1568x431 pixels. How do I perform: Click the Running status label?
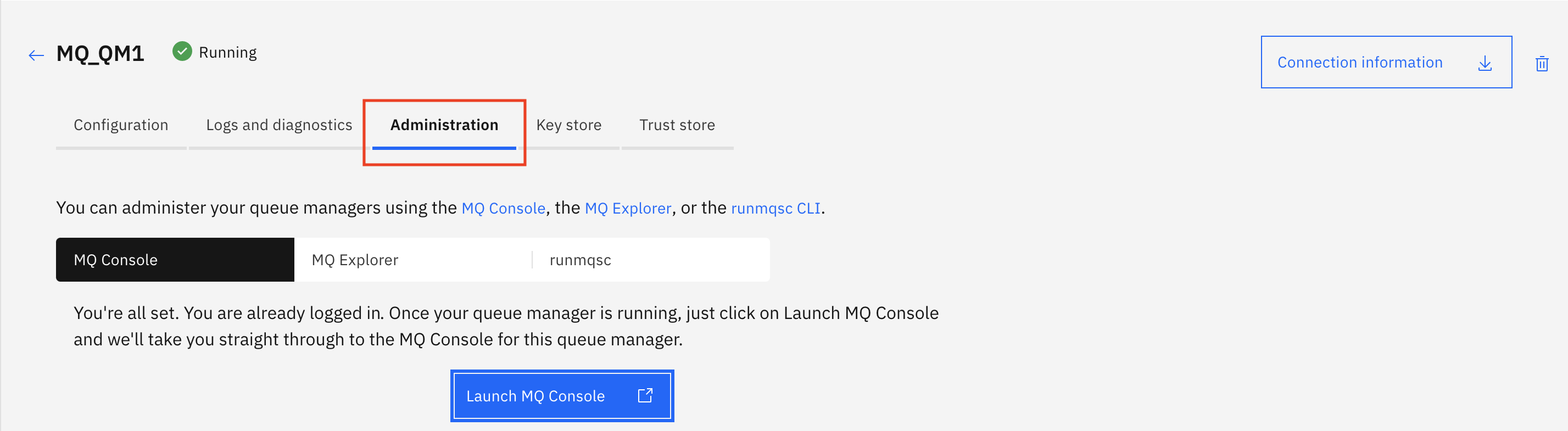point(228,52)
